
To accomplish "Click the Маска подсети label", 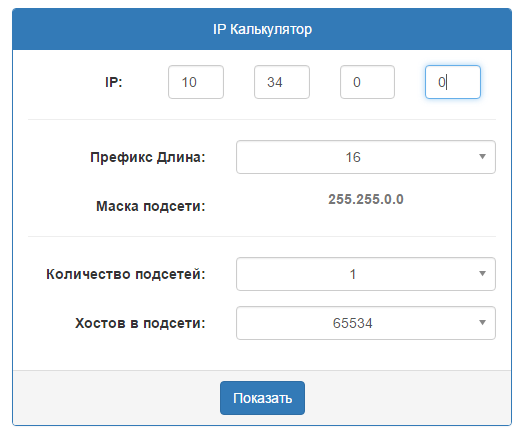I will pos(151,206).
